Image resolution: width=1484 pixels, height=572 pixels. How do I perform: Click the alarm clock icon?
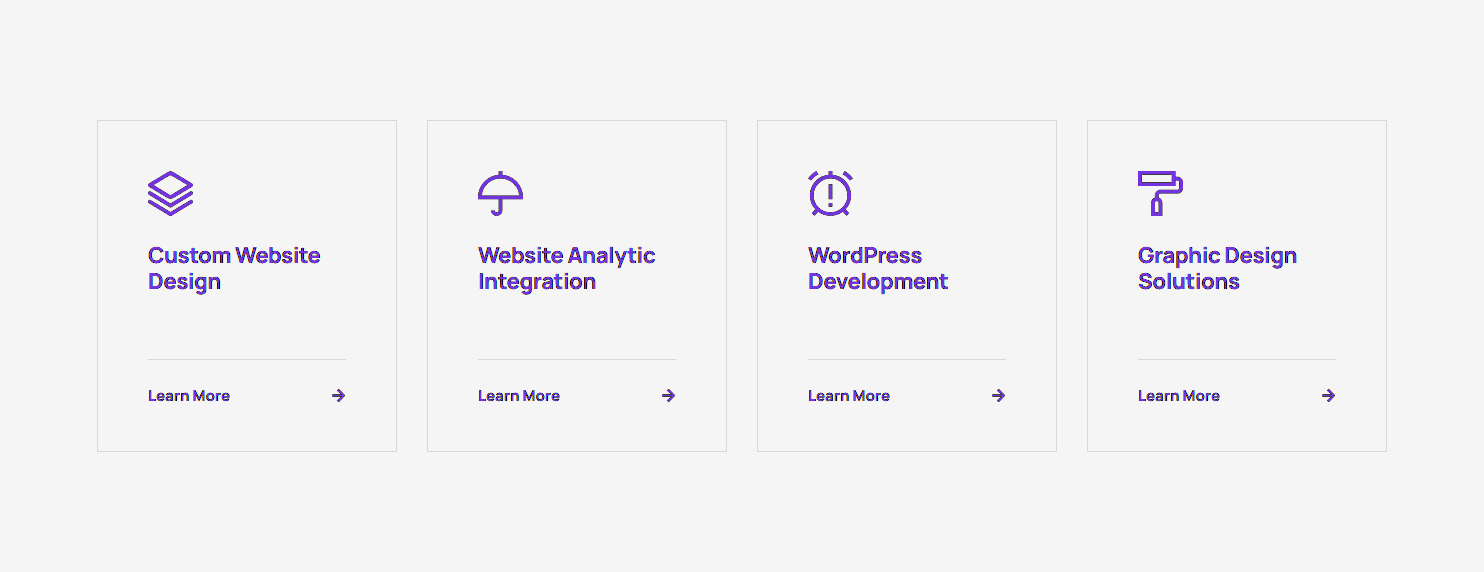coord(830,193)
